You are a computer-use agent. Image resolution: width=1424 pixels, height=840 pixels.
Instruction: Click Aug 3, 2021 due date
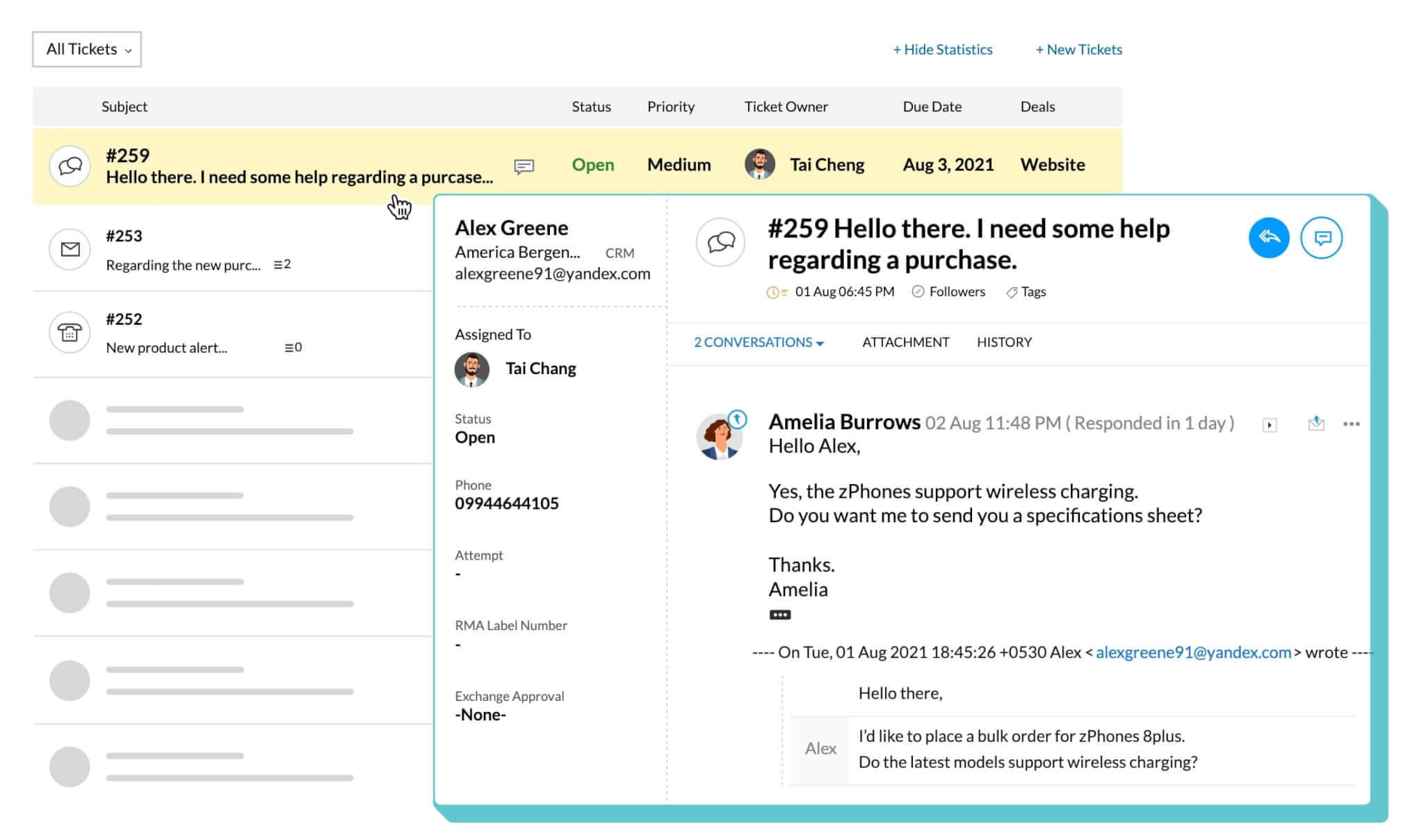tap(948, 165)
